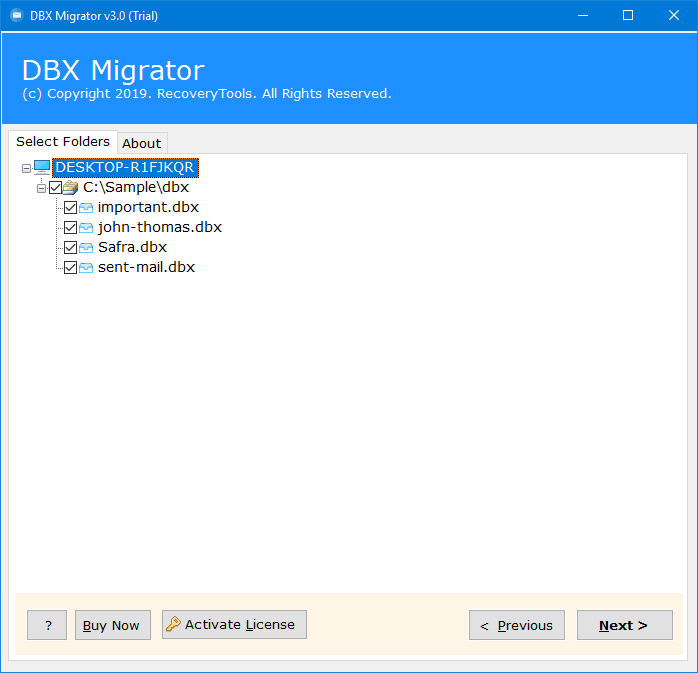The width and height of the screenshot is (698, 673).
Task: Maximize the DBX Migrator window
Action: coord(628,16)
